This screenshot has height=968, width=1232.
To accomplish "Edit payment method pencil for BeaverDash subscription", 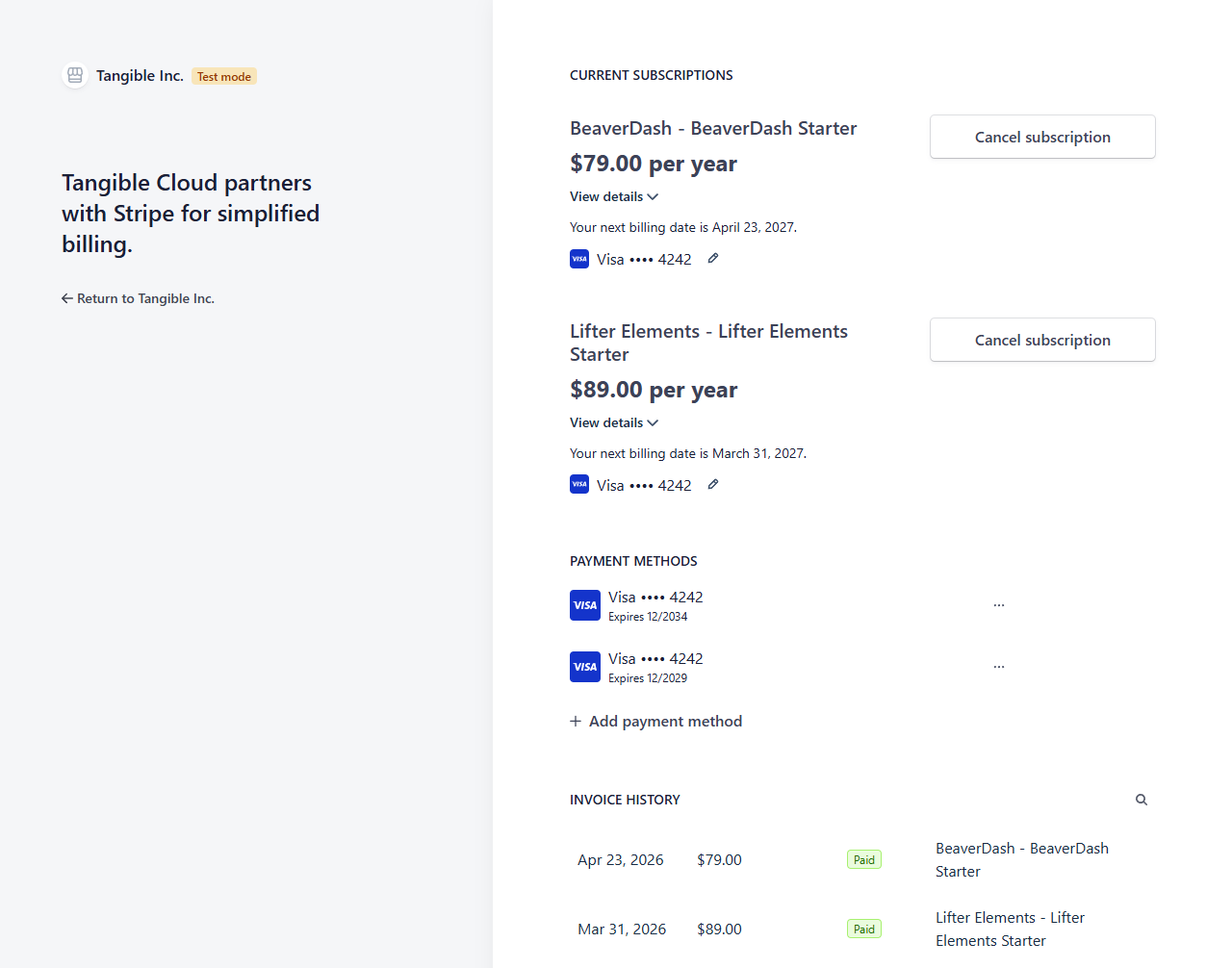I will point(713,258).
